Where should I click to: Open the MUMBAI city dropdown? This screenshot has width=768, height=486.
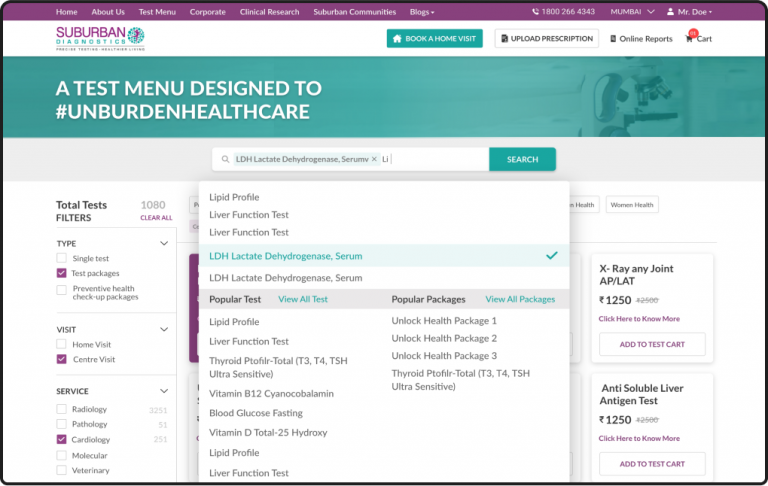point(632,12)
